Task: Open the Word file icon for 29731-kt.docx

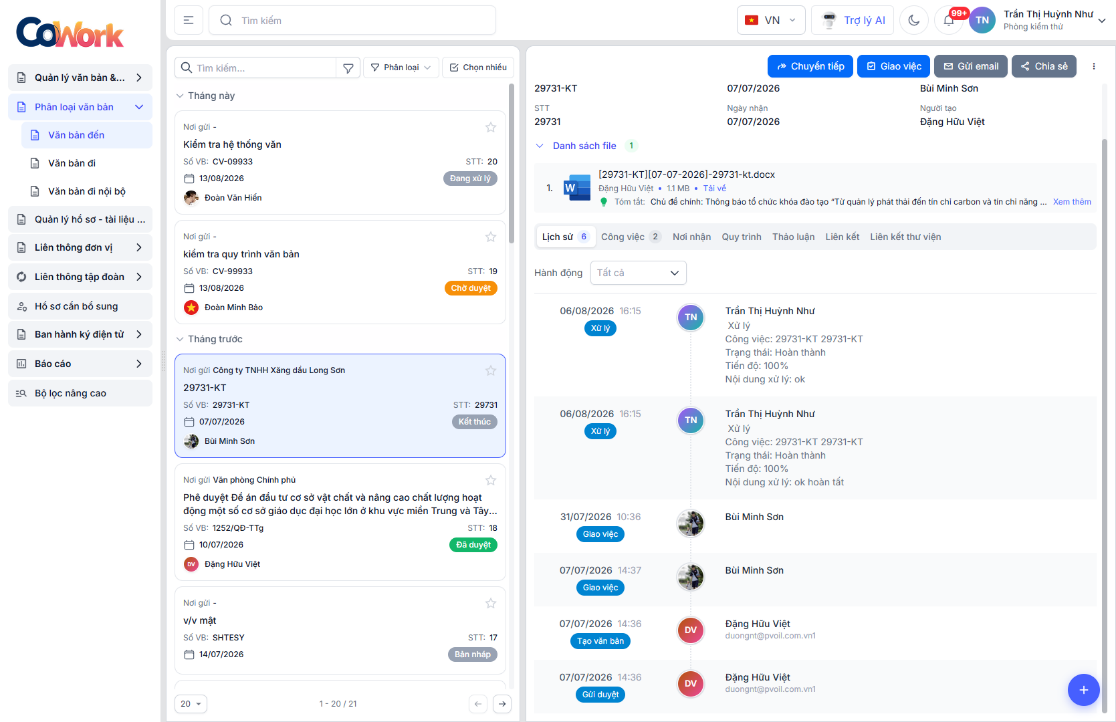Action: click(577, 188)
